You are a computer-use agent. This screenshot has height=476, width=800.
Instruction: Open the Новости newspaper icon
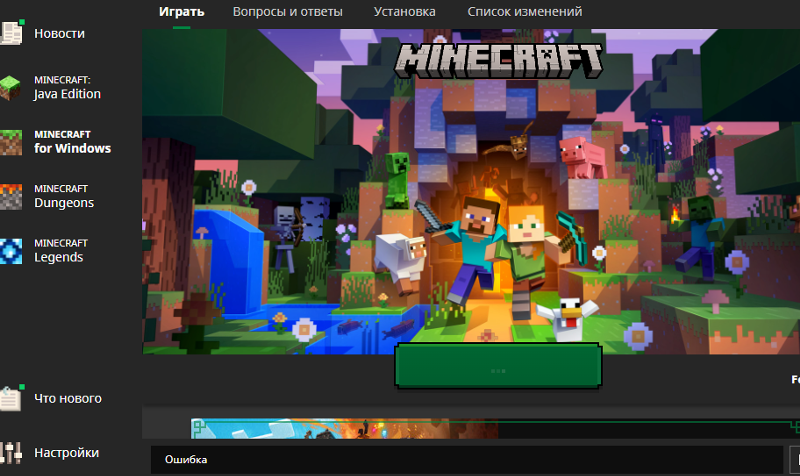(x=11, y=34)
